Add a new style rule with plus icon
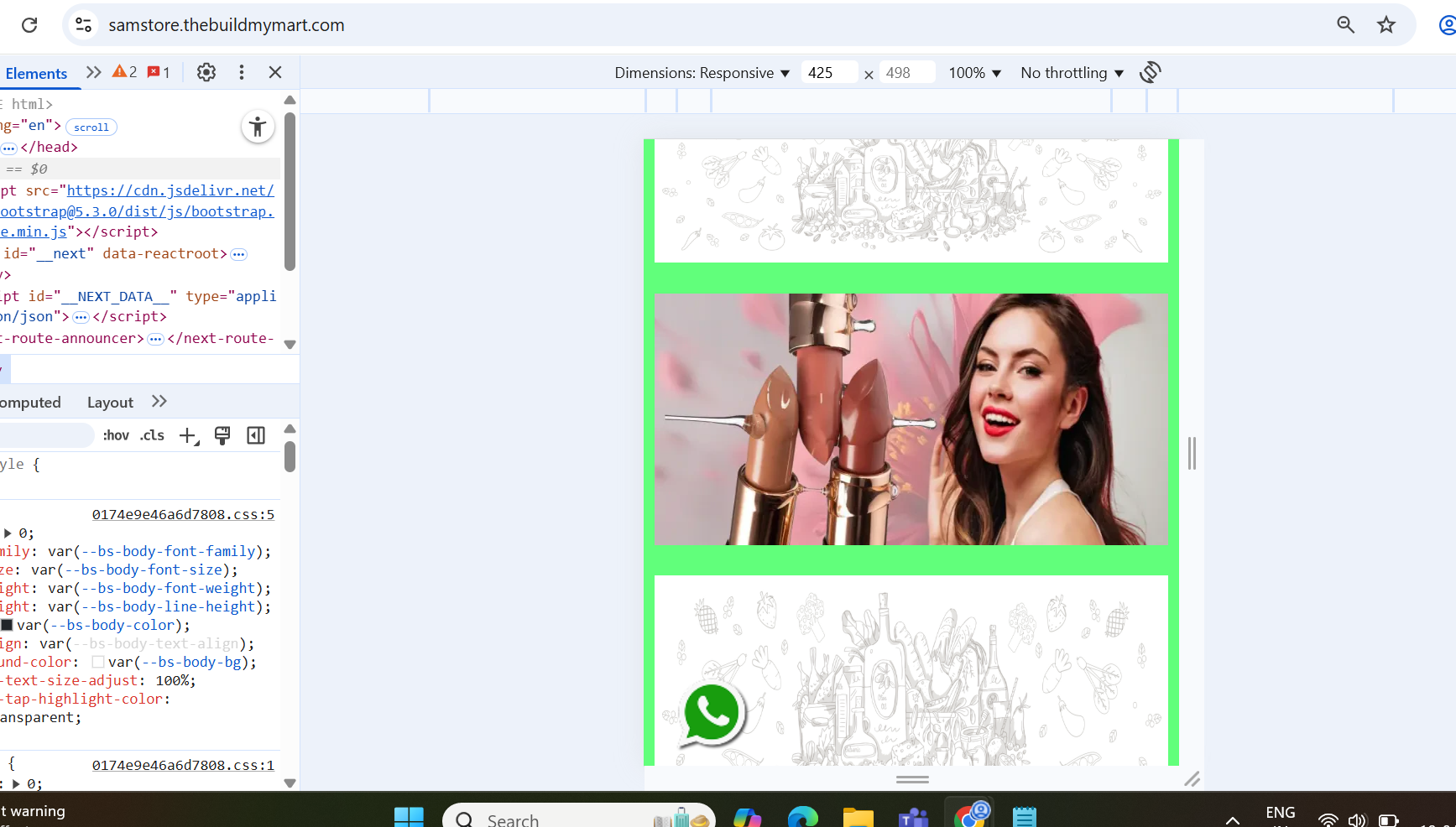The width and height of the screenshot is (1456, 827). pyautogui.click(x=189, y=435)
